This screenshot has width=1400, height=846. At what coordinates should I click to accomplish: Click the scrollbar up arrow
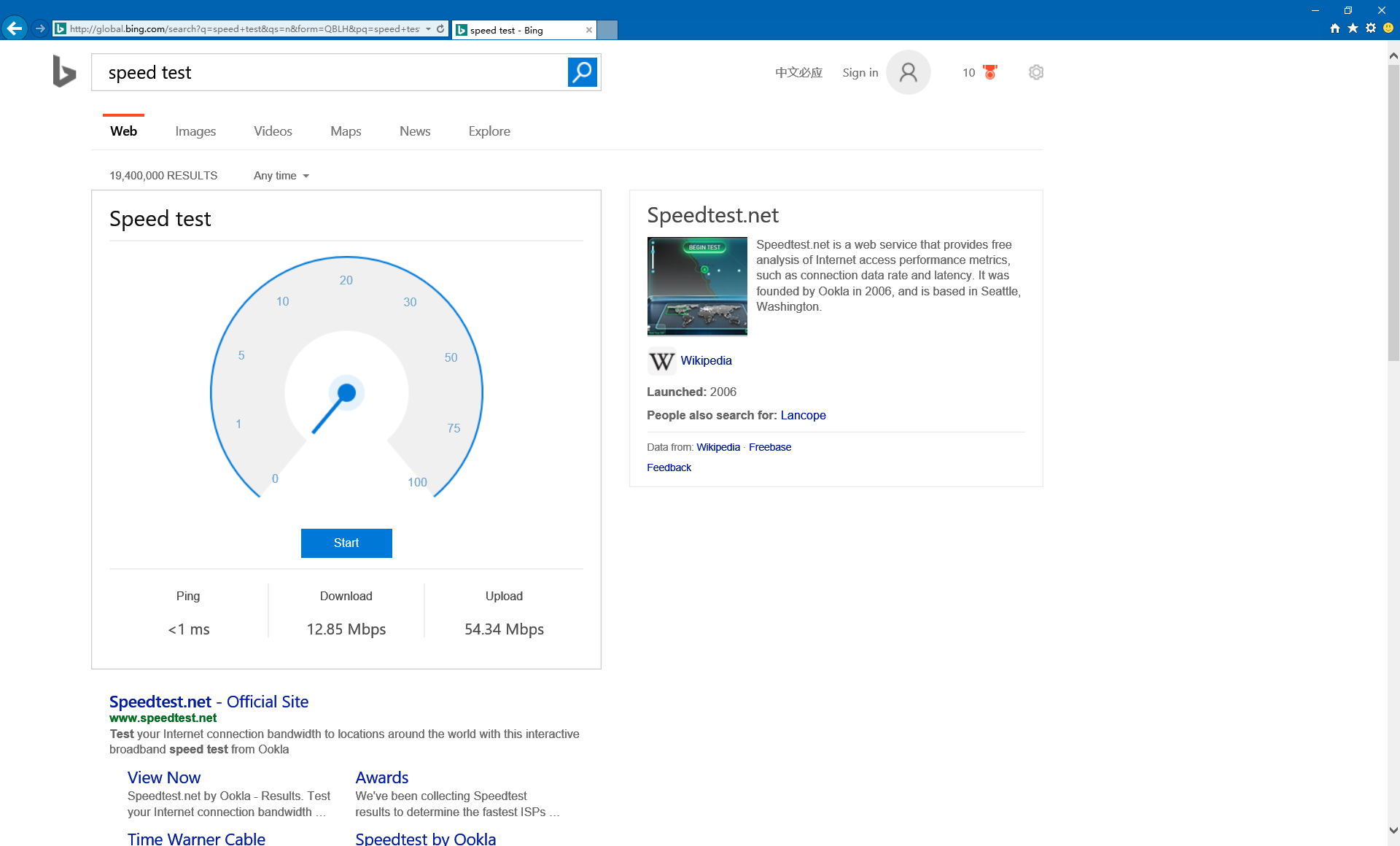[1393, 55]
